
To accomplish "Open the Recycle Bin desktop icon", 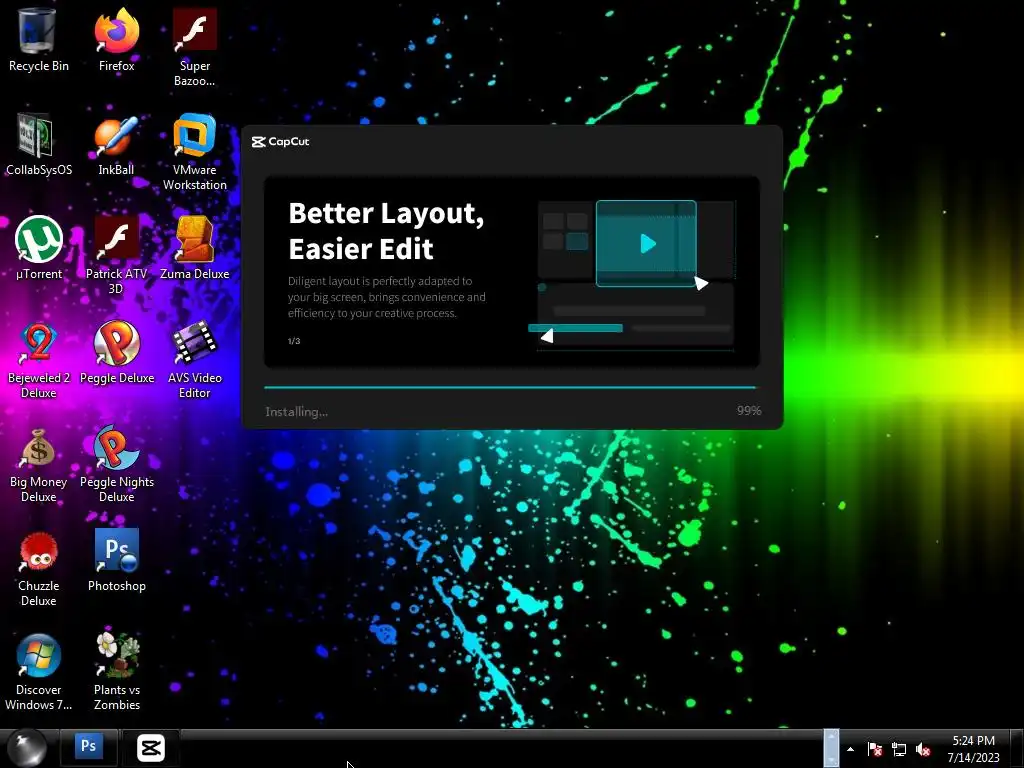I will pos(39,40).
